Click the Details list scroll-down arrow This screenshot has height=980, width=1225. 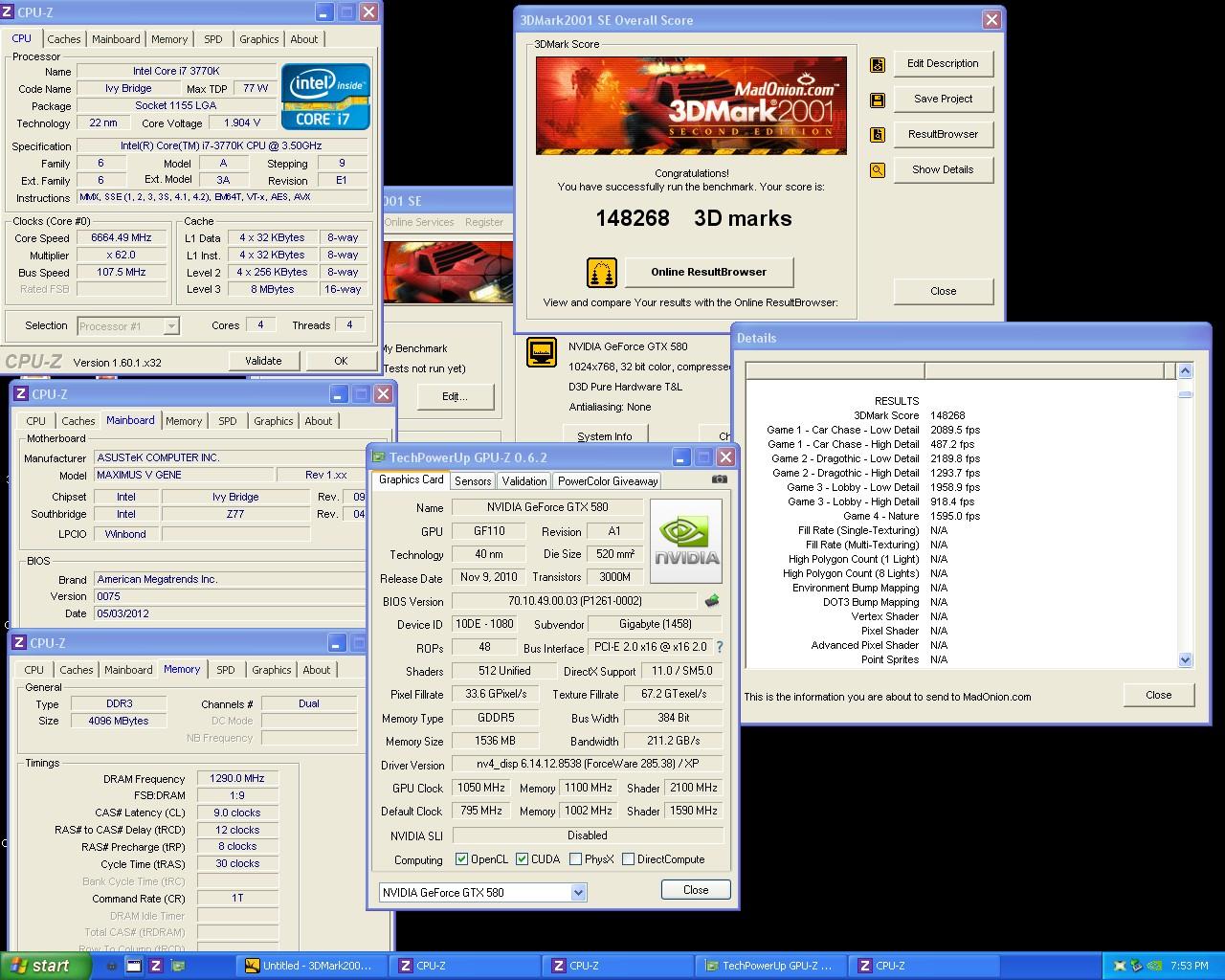coord(1185,659)
